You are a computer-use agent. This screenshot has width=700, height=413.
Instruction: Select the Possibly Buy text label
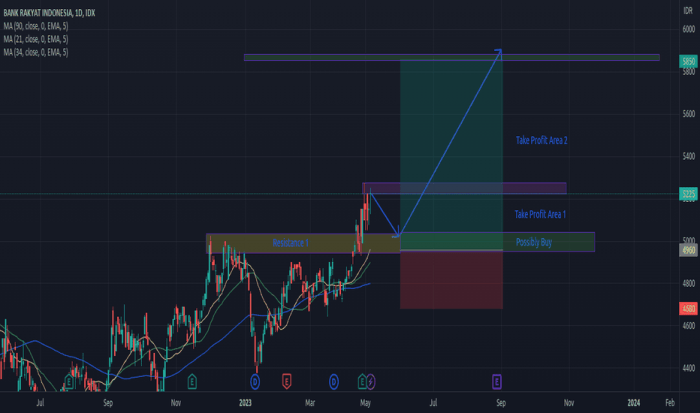pos(533,242)
